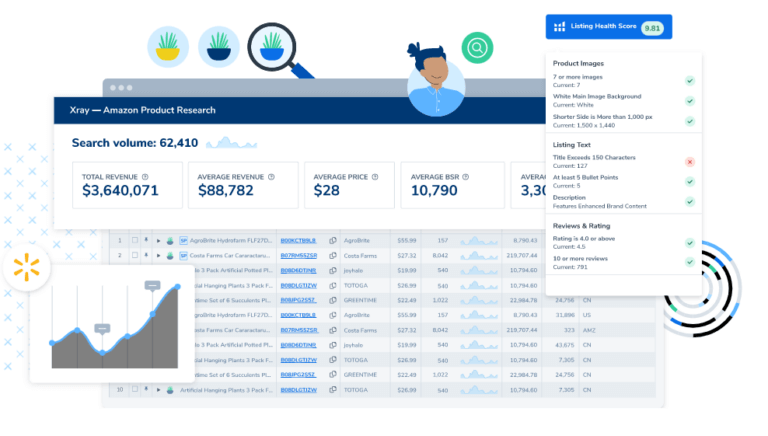Click the SP sponsored badge in row 2

point(183,255)
